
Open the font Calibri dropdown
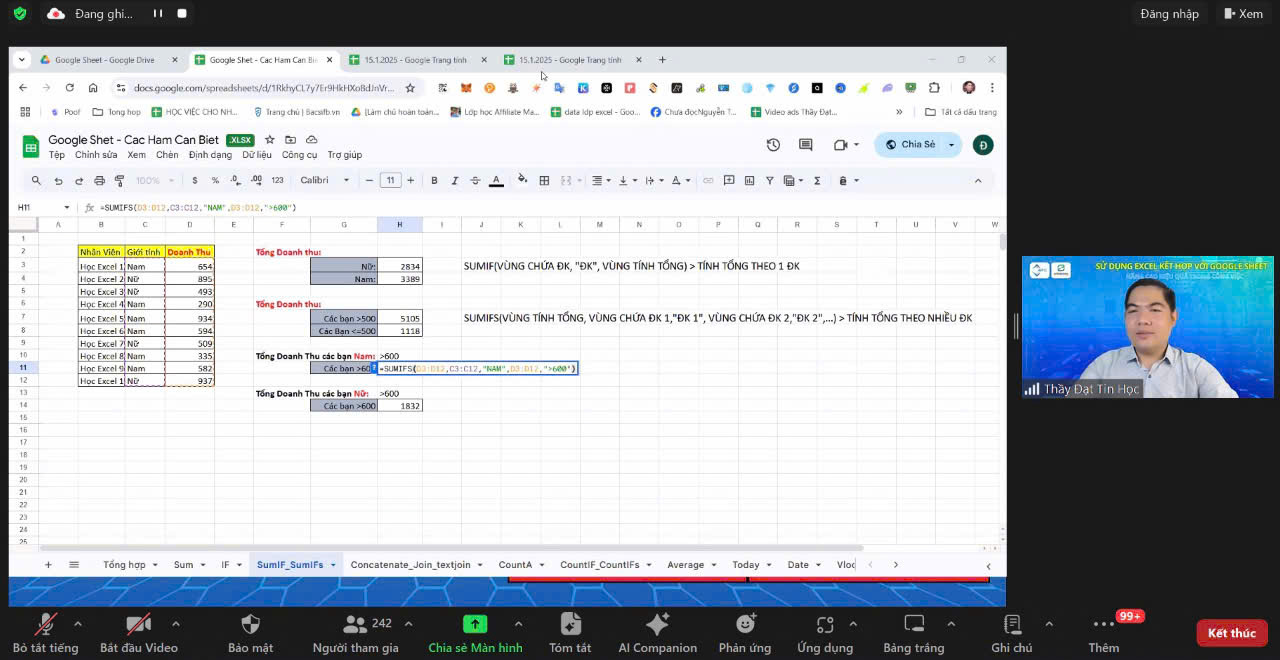click(x=325, y=181)
